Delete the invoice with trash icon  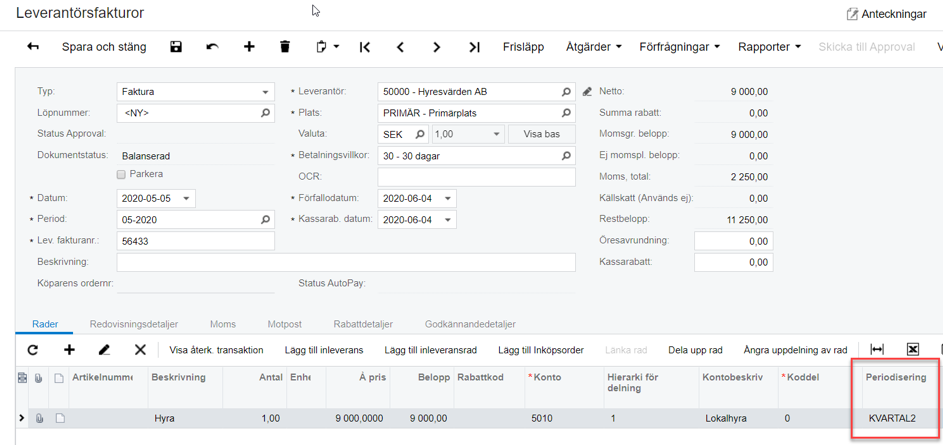[285, 47]
